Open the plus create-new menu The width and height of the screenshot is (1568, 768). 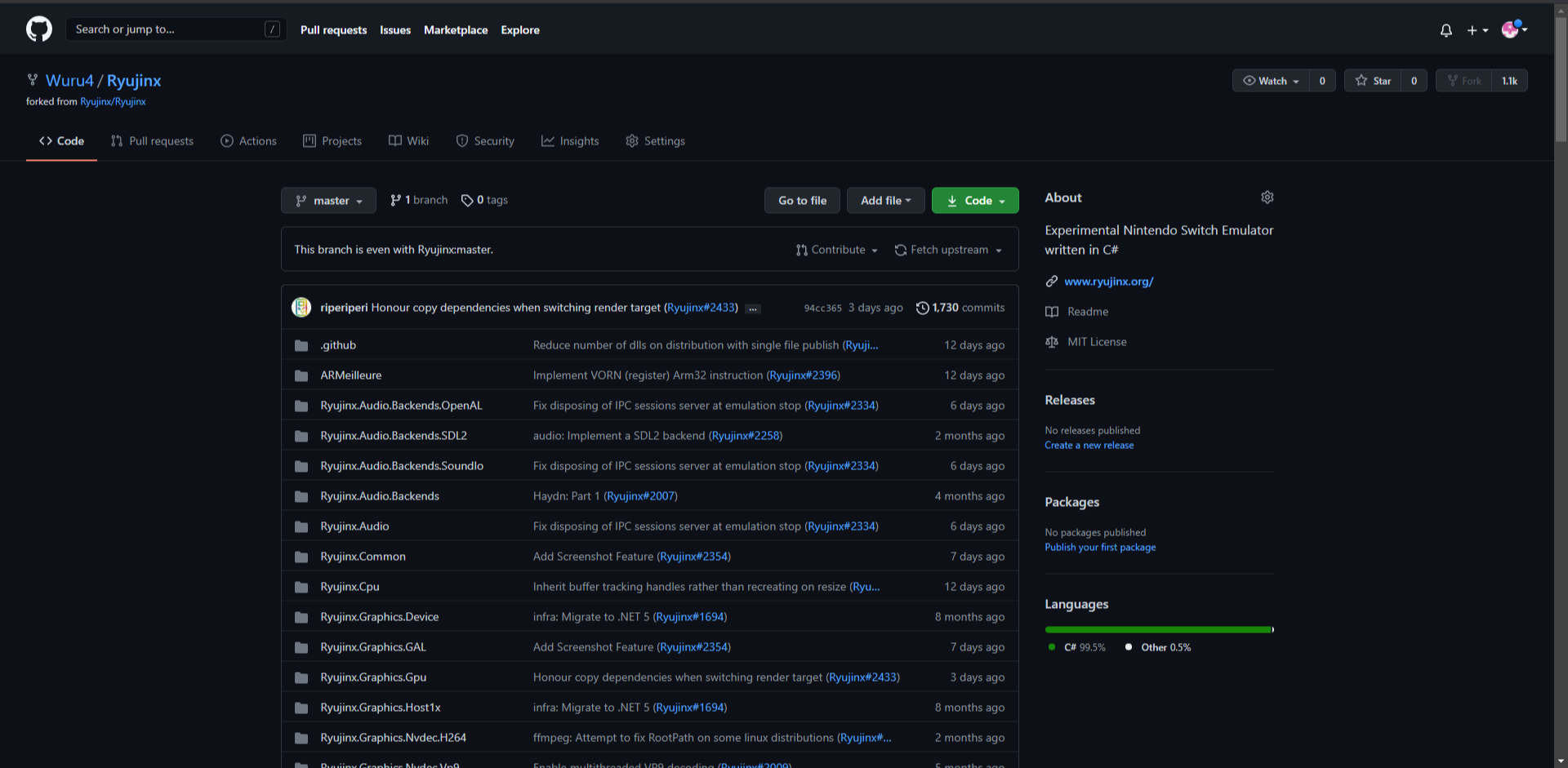click(1477, 30)
